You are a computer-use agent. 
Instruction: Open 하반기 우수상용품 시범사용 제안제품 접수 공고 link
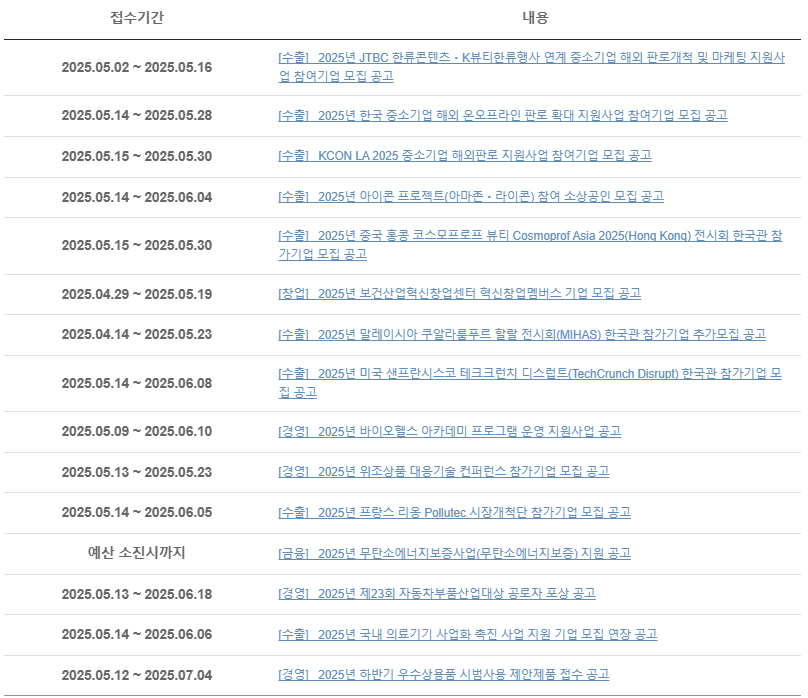coord(444,674)
